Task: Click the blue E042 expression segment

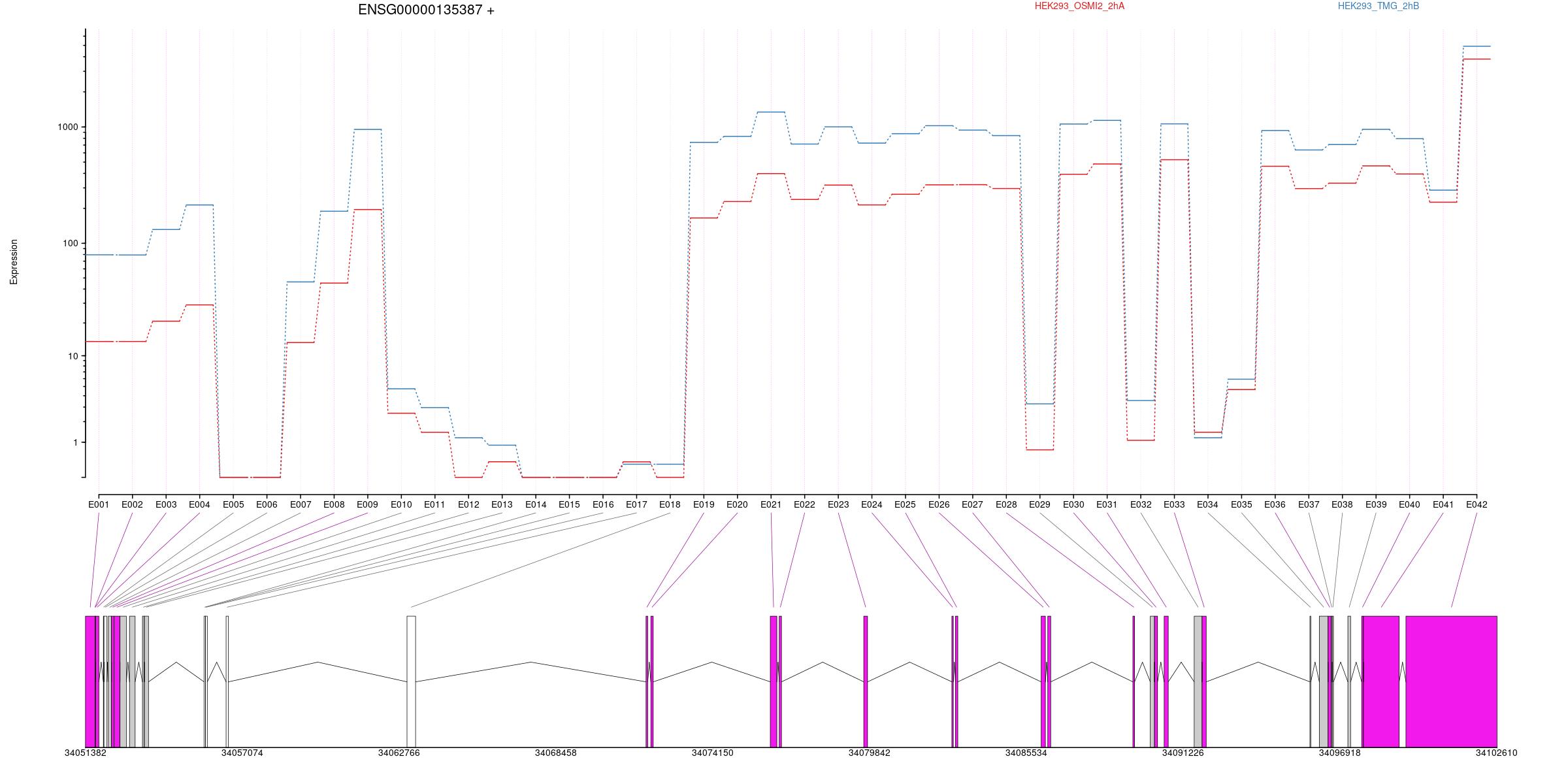Action: pyautogui.click(x=1477, y=46)
